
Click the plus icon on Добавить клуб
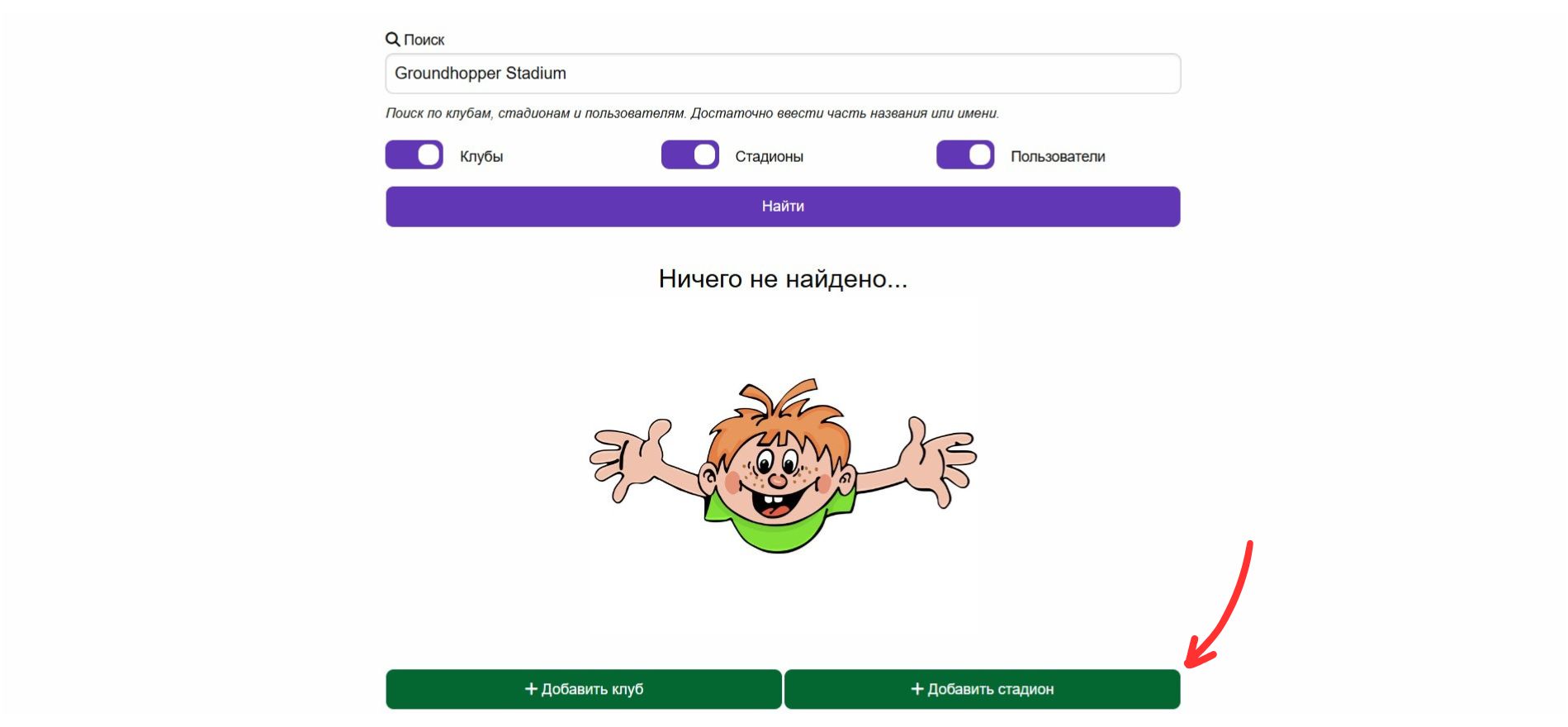tap(531, 689)
